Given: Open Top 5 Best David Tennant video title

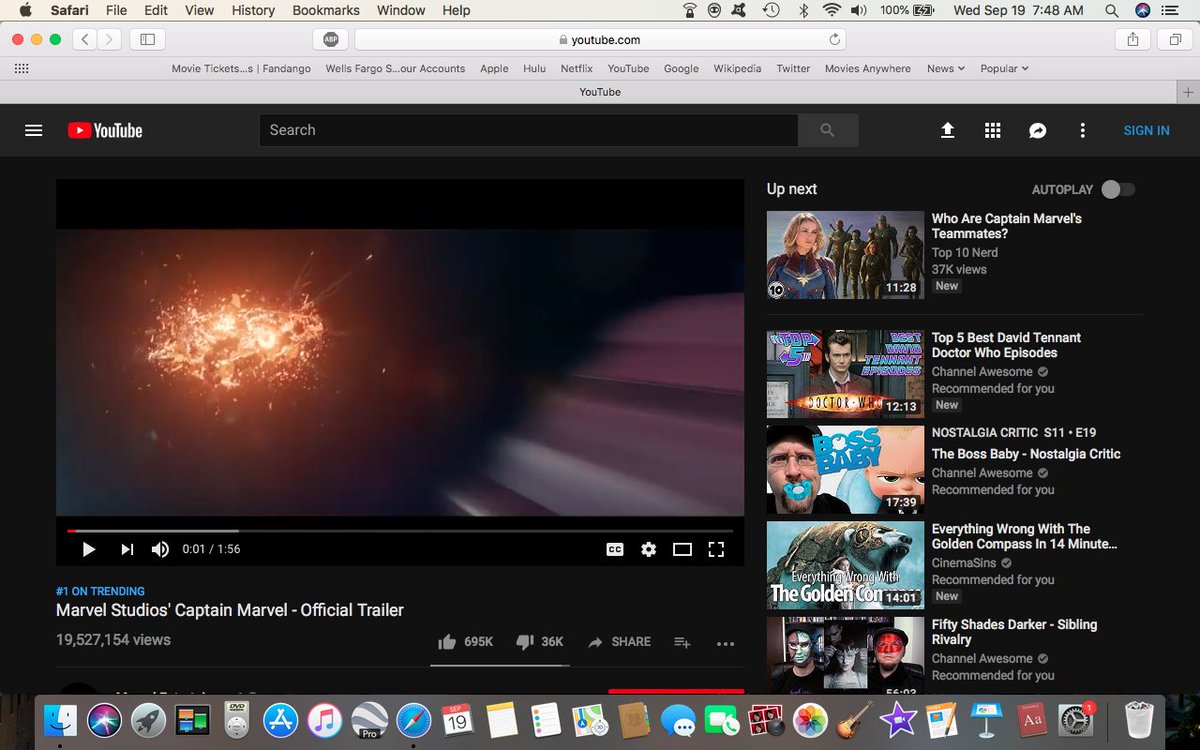Looking at the screenshot, I should [1006, 345].
